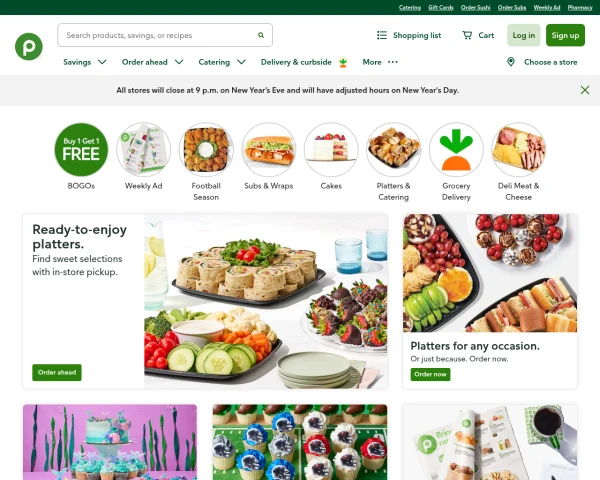
Task: Click the Choose a store pin icon
Action: pos(511,62)
